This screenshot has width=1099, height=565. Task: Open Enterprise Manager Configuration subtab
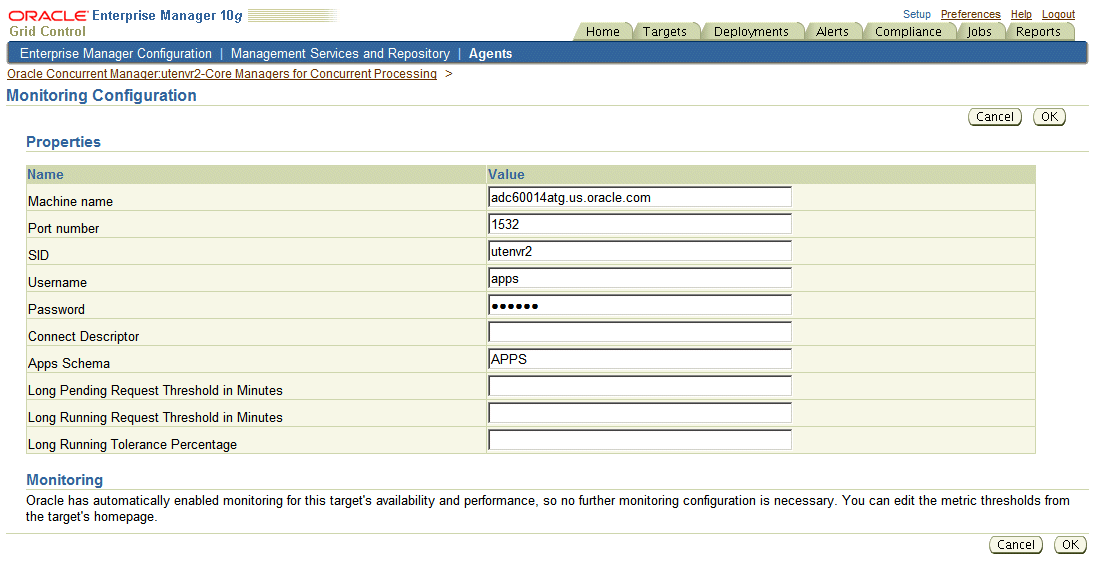click(x=116, y=53)
